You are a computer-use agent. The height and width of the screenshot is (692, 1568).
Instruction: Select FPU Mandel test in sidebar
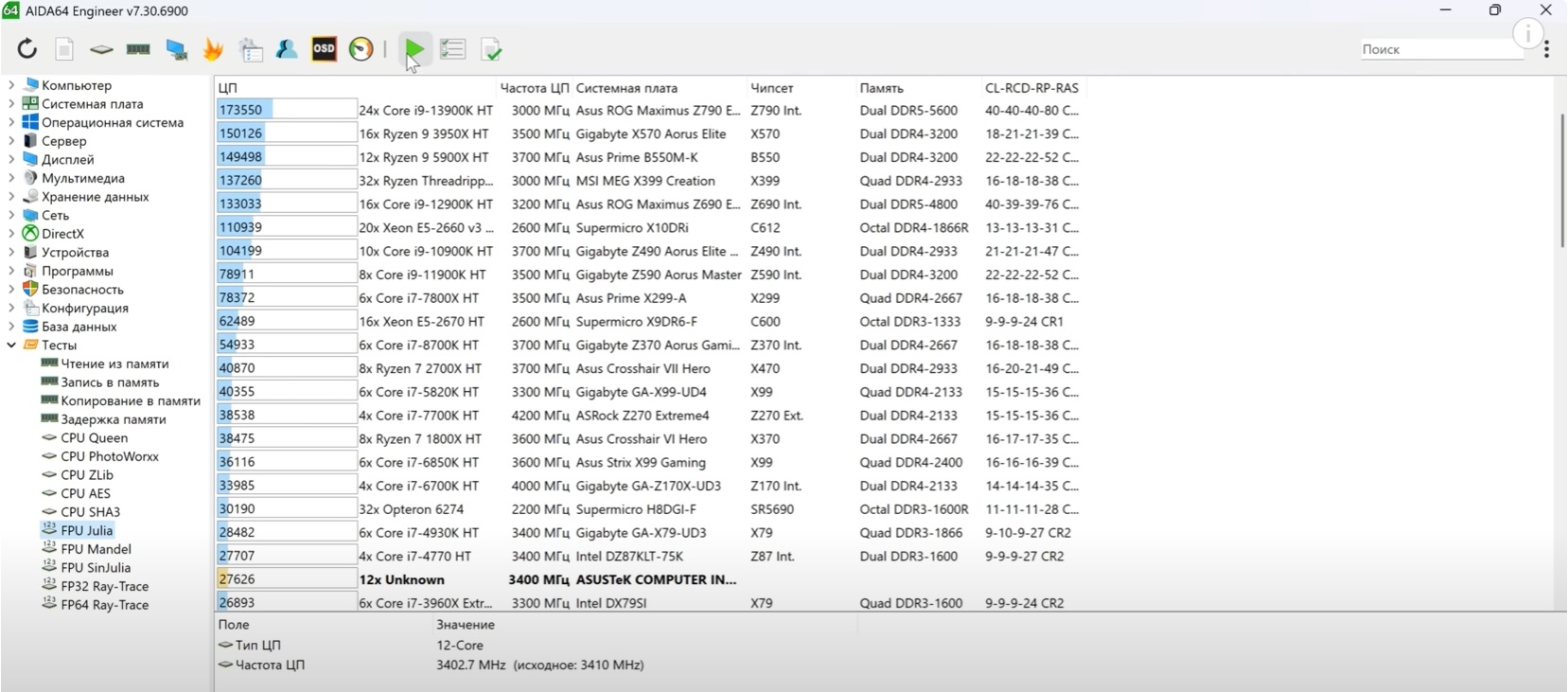(96, 549)
